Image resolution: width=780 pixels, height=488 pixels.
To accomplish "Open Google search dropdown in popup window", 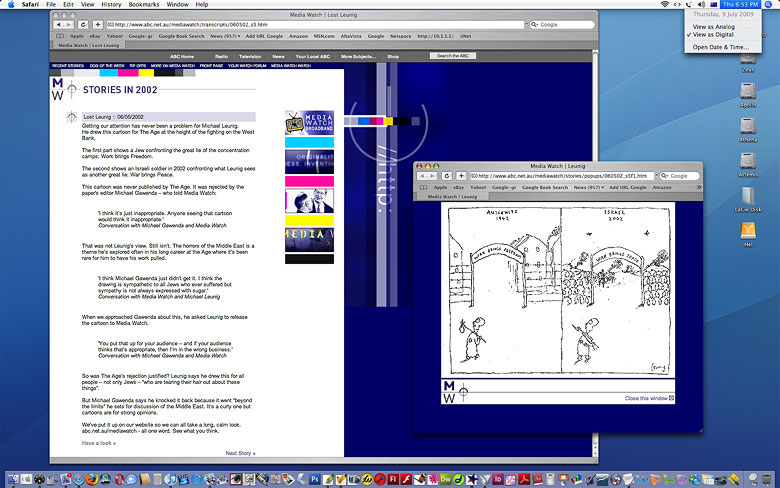I will pos(664,176).
